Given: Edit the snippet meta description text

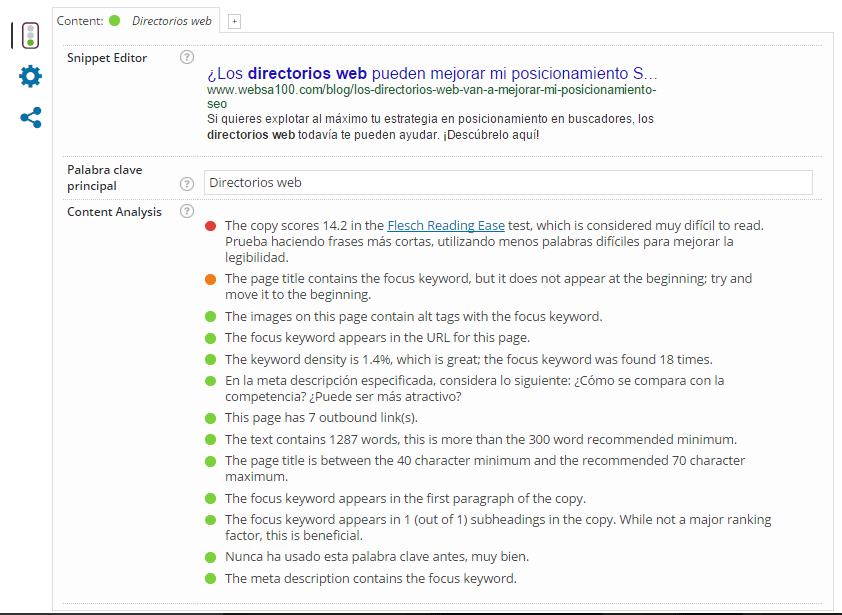Looking at the screenshot, I should [x=430, y=126].
